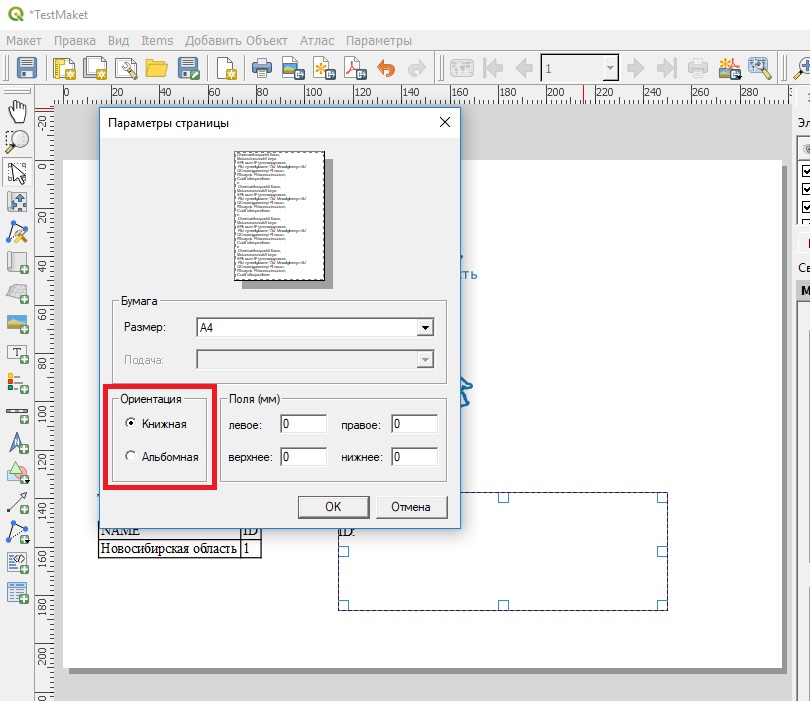Expand the atlas page number combo box
The width and height of the screenshot is (810, 701).
pyautogui.click(x=610, y=68)
